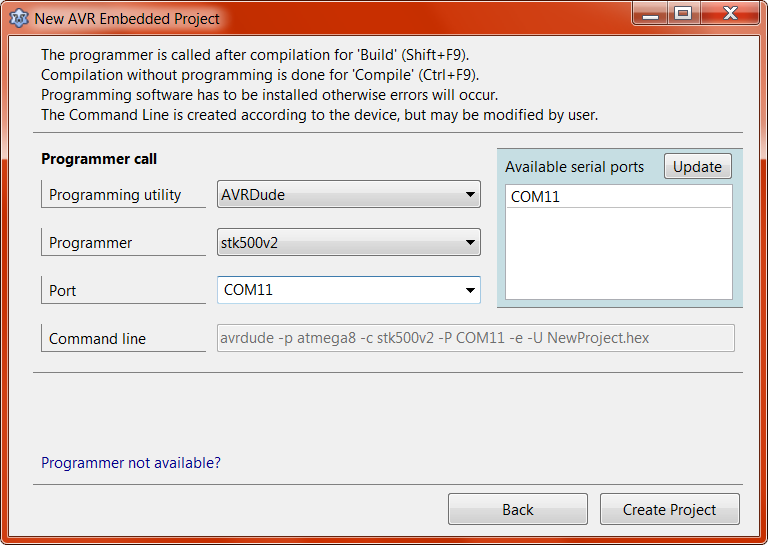Click the AVR app icon in title bar
The width and height of the screenshot is (768, 545).
point(18,18)
